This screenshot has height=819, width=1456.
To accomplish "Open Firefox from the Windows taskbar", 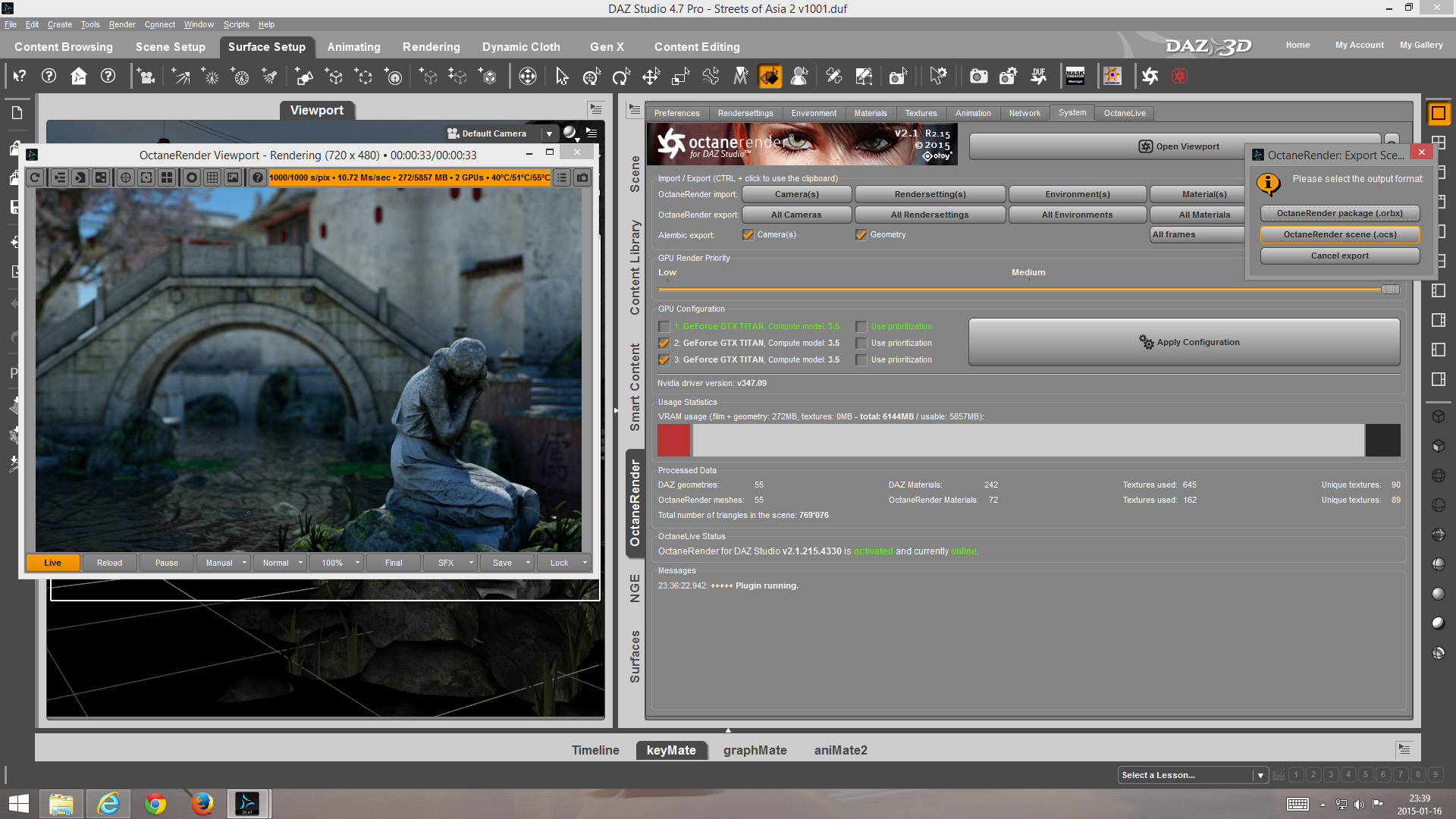I will tap(202, 804).
